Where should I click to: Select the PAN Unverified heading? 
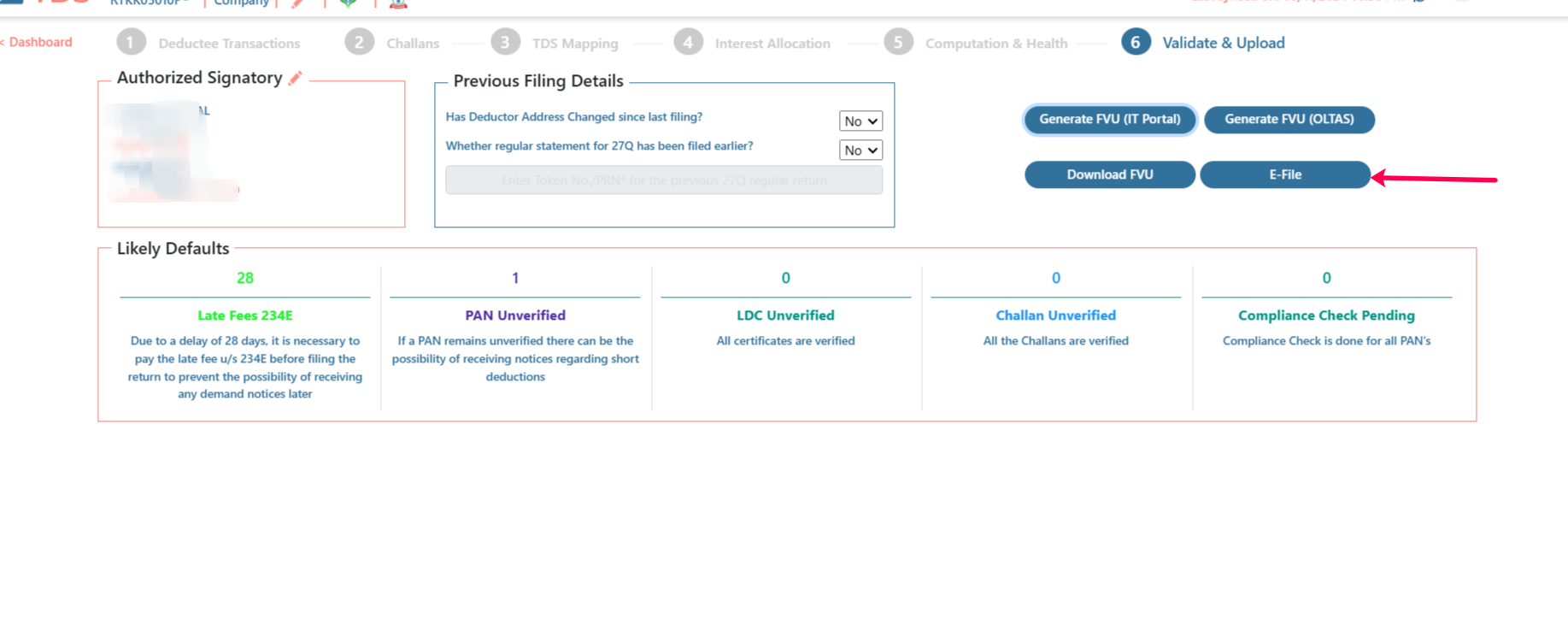click(x=515, y=315)
